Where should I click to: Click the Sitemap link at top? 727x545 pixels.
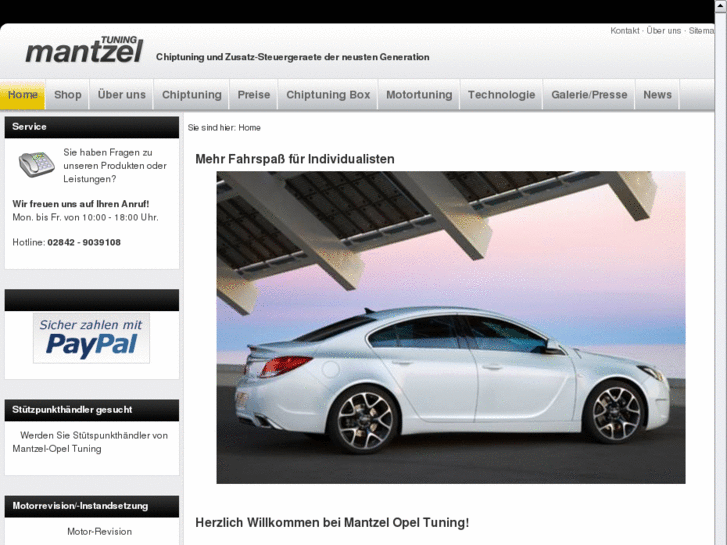(701, 31)
